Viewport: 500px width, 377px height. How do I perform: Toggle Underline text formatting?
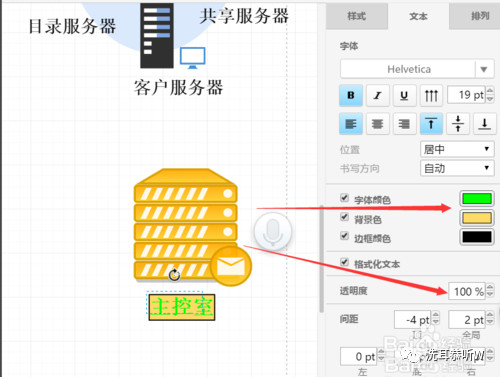point(404,95)
